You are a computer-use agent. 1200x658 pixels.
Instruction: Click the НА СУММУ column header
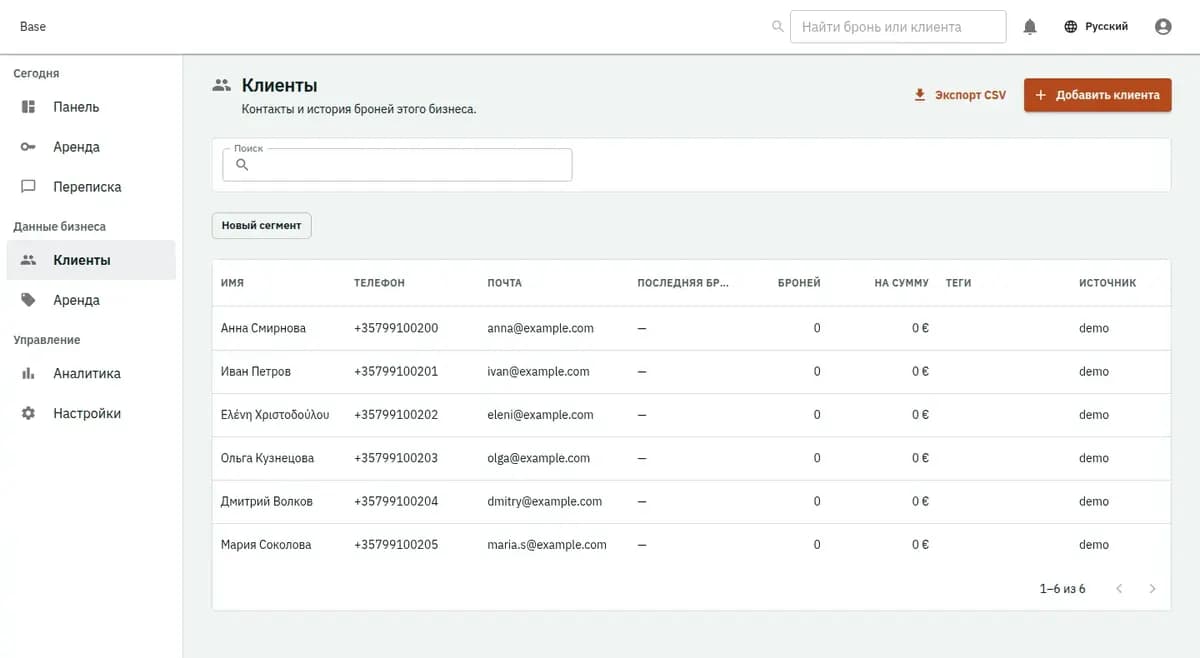pyautogui.click(x=901, y=283)
